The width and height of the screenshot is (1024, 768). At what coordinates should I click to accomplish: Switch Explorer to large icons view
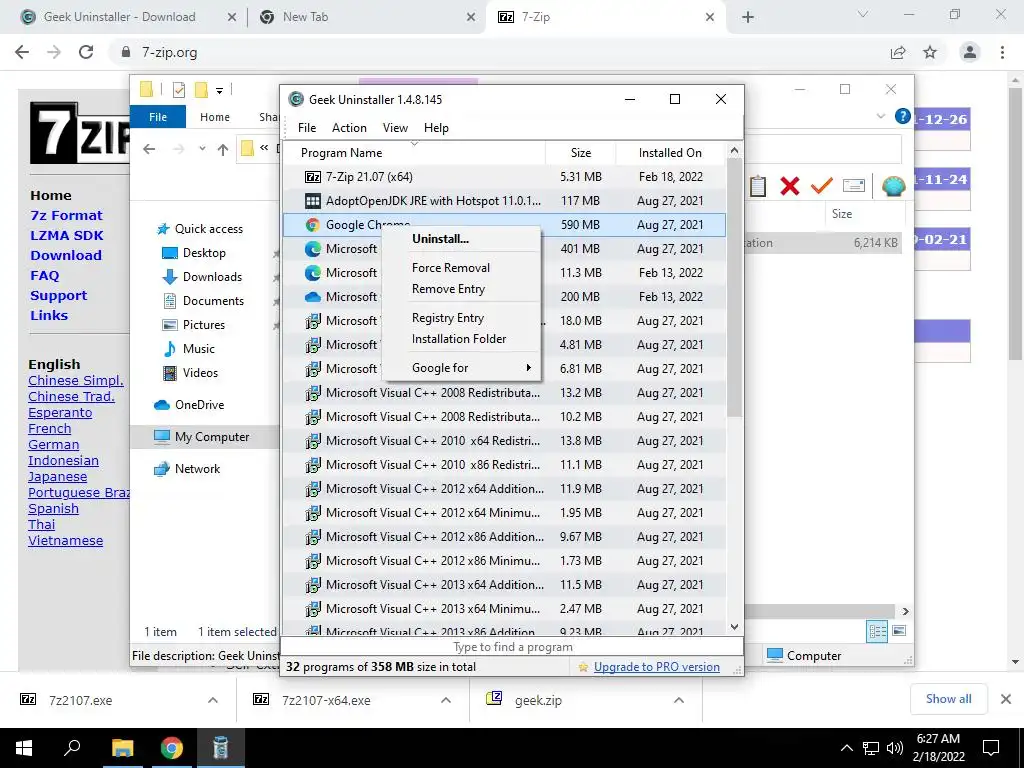click(899, 631)
